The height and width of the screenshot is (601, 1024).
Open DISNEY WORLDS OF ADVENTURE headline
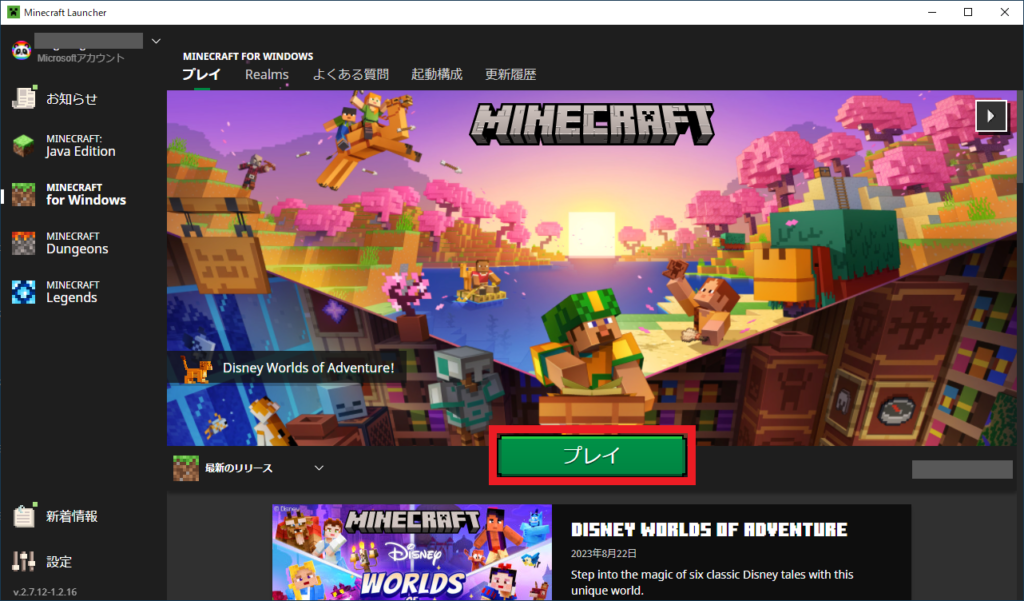709,529
